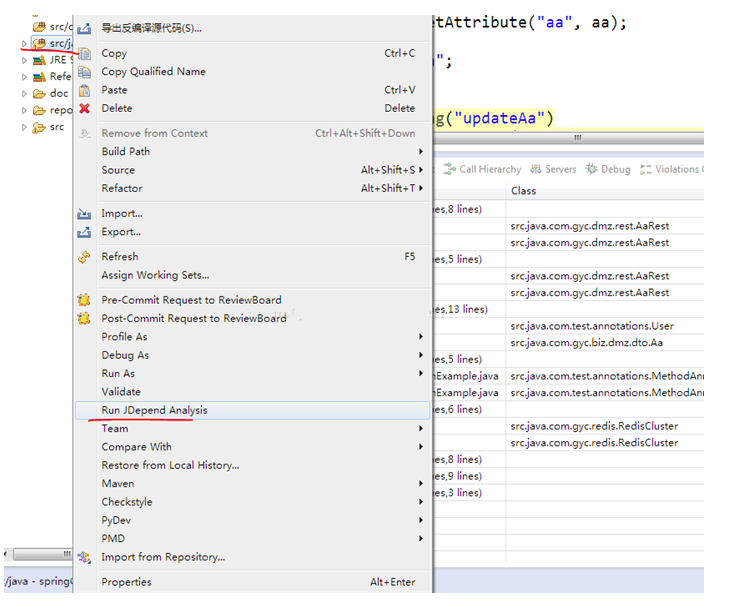Screen dimensions: 735x601
Task: Open the PyDev submenu
Action: [x=253, y=520]
